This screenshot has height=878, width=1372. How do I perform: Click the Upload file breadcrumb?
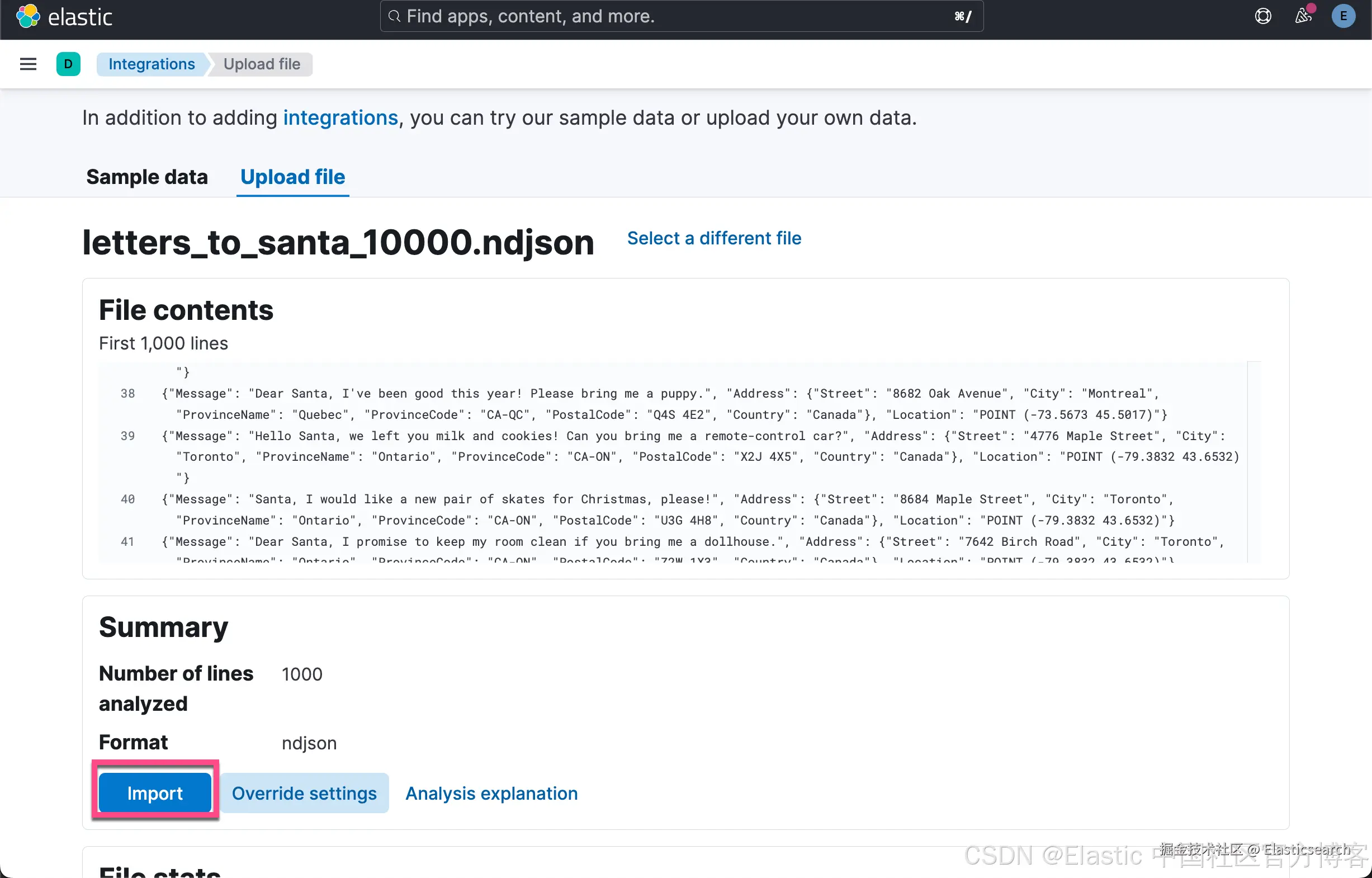pyautogui.click(x=262, y=64)
